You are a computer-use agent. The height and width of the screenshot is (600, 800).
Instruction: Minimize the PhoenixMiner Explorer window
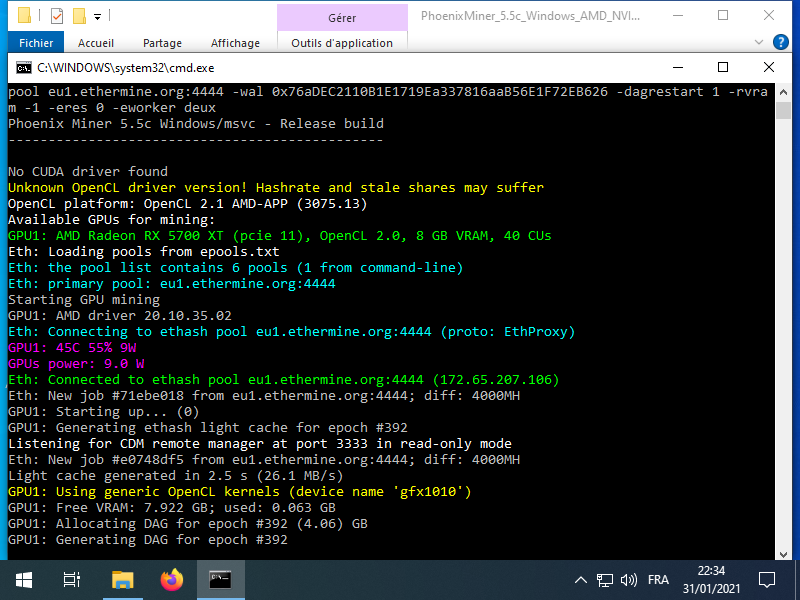(x=678, y=16)
